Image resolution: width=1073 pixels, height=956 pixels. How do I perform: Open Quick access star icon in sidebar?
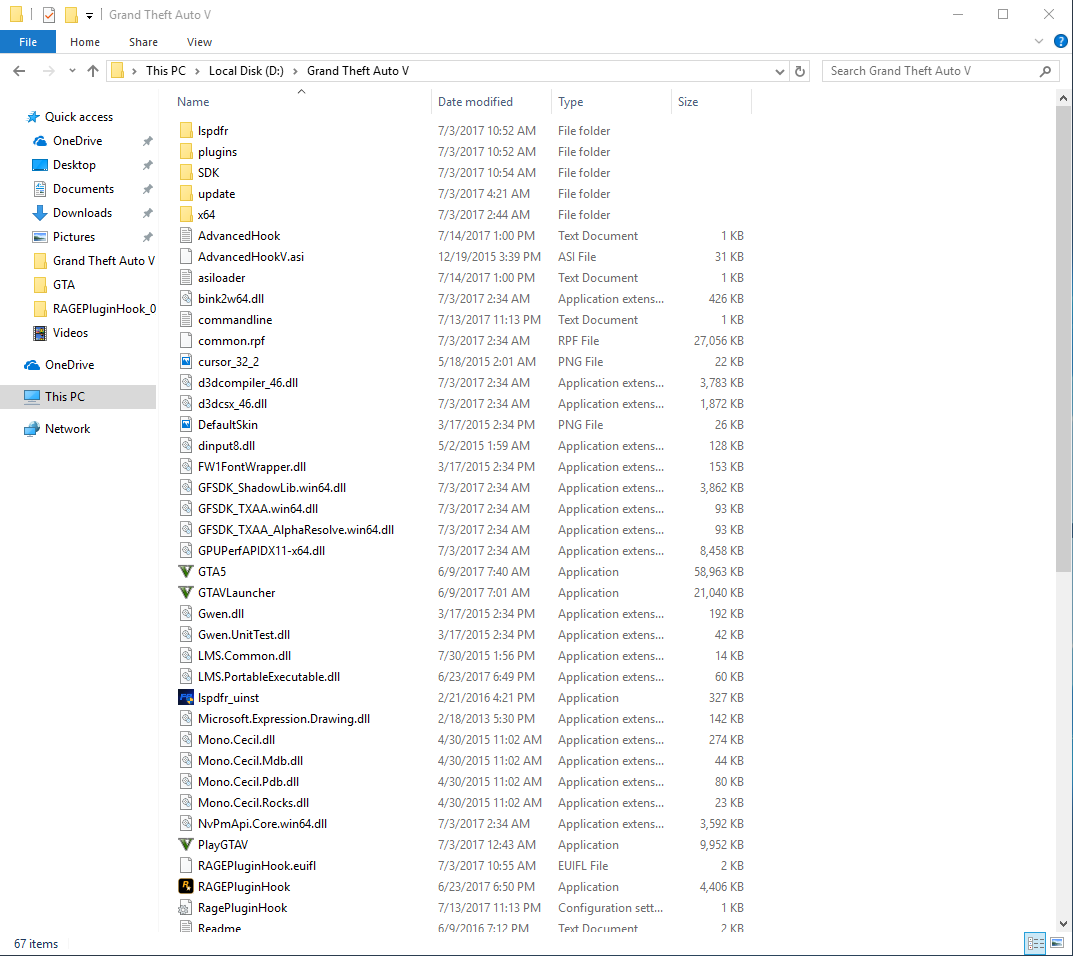pos(33,117)
